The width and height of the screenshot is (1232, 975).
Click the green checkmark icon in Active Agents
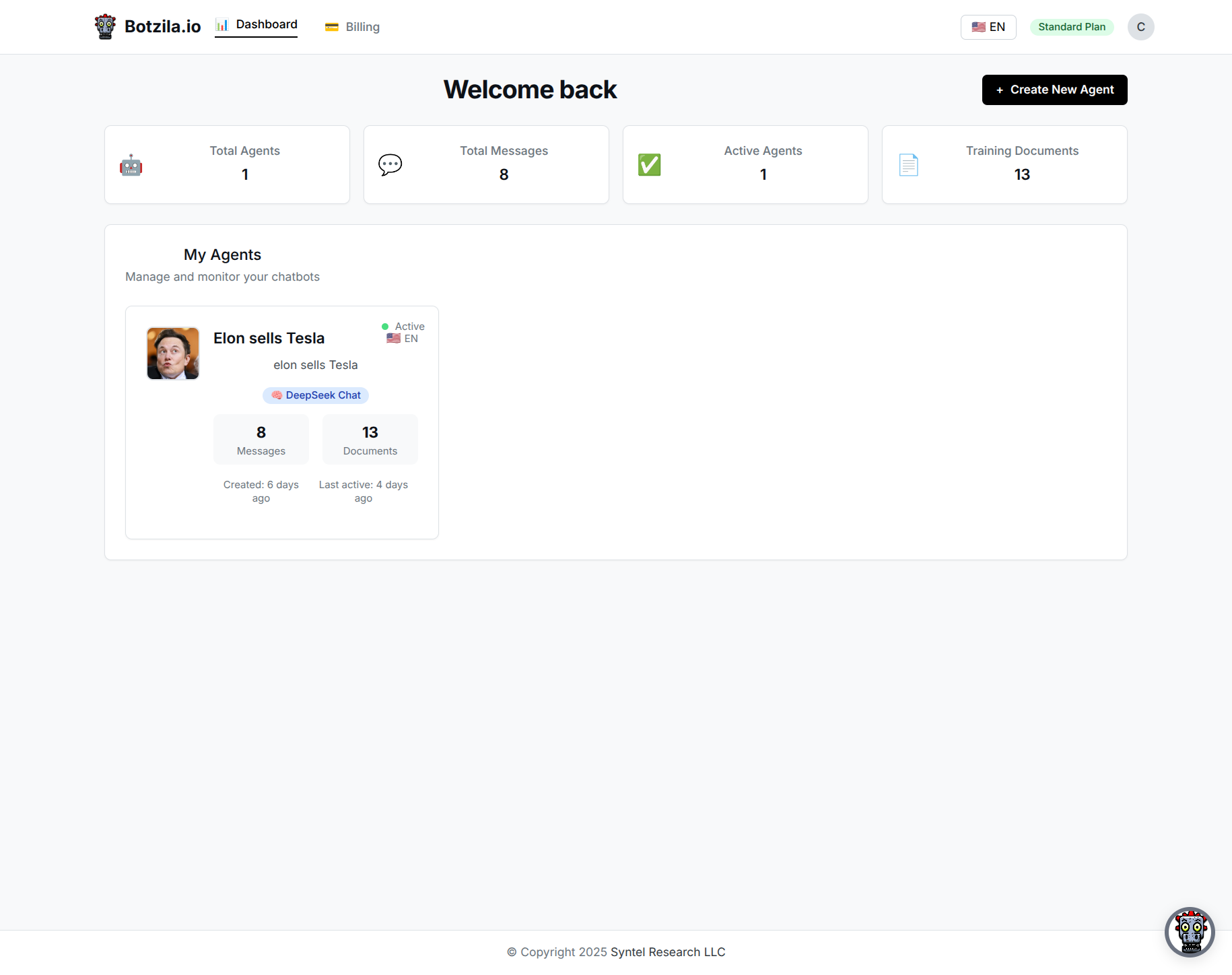point(650,165)
